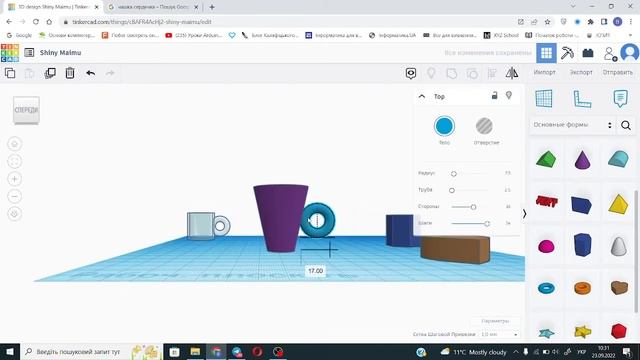Collapse the shapes side panel arrow
640x360 pixels.
(524, 213)
